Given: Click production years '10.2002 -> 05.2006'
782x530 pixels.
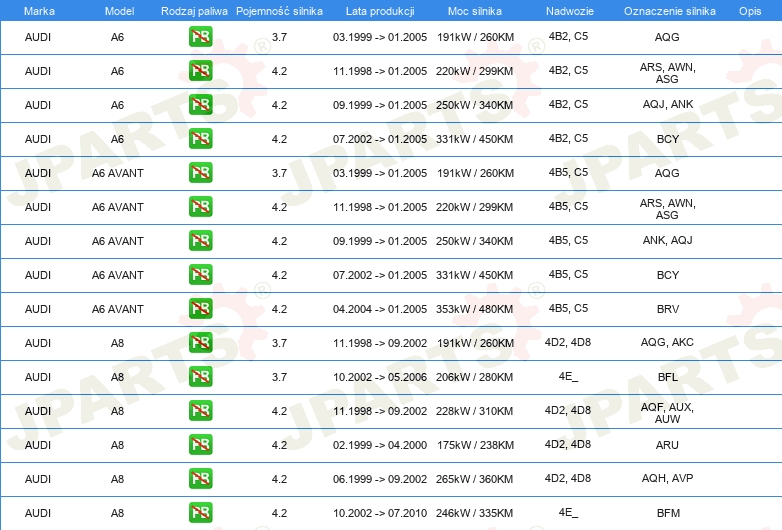Looking at the screenshot, I should coord(380,377).
